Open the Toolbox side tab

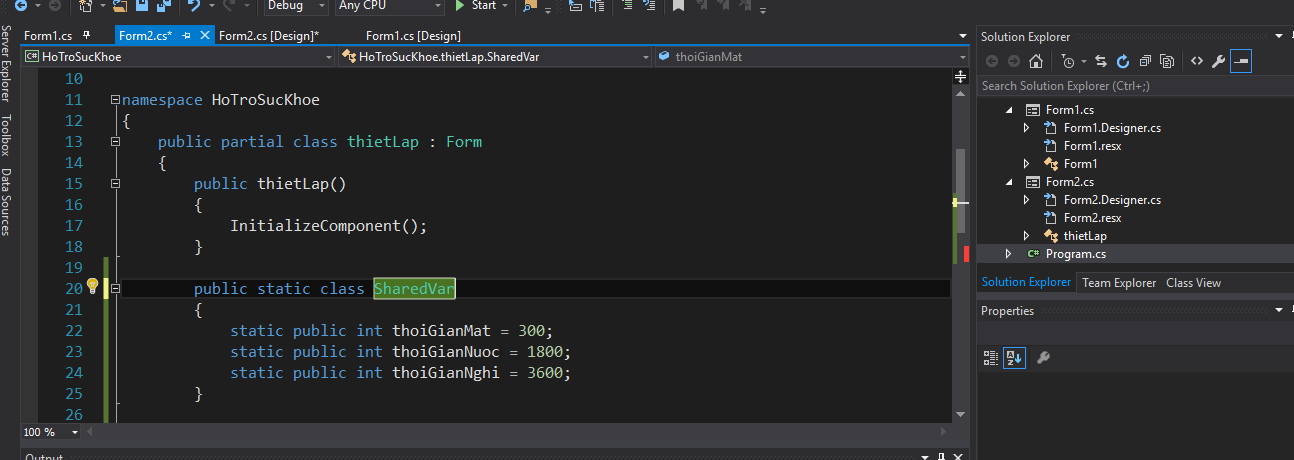pyautogui.click(x=6, y=135)
